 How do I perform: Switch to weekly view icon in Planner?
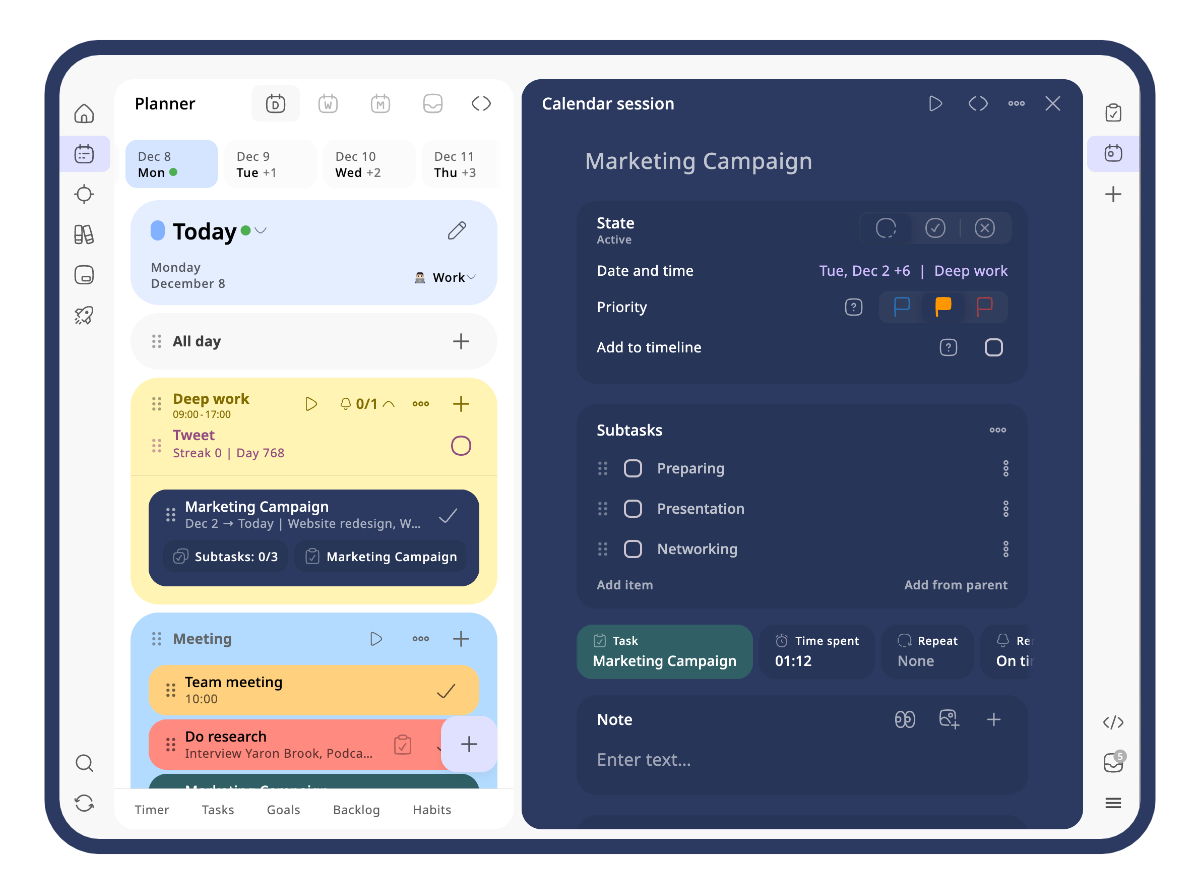(x=328, y=103)
